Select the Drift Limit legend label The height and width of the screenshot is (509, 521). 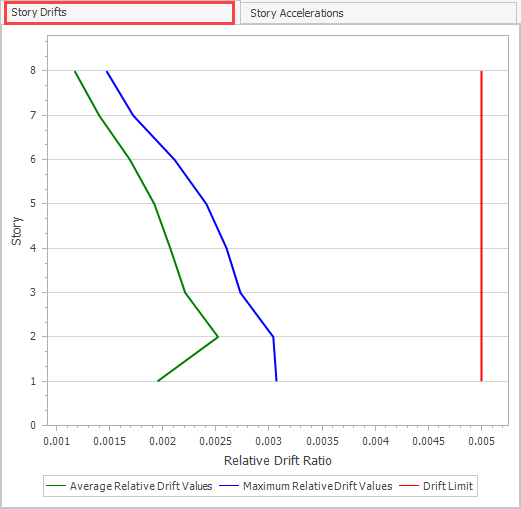tap(448, 486)
